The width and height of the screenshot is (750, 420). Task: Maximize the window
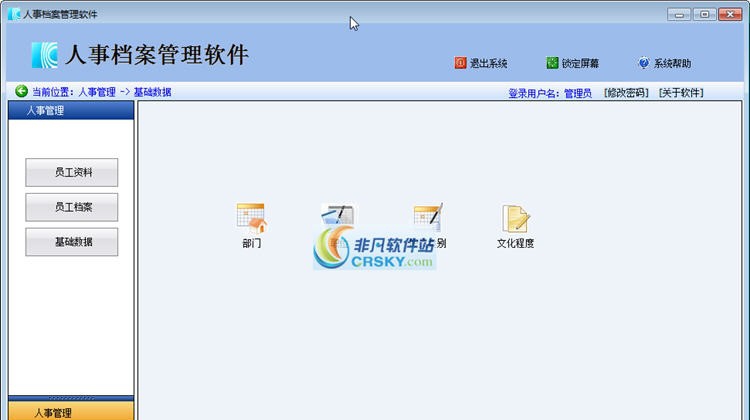[704, 14]
